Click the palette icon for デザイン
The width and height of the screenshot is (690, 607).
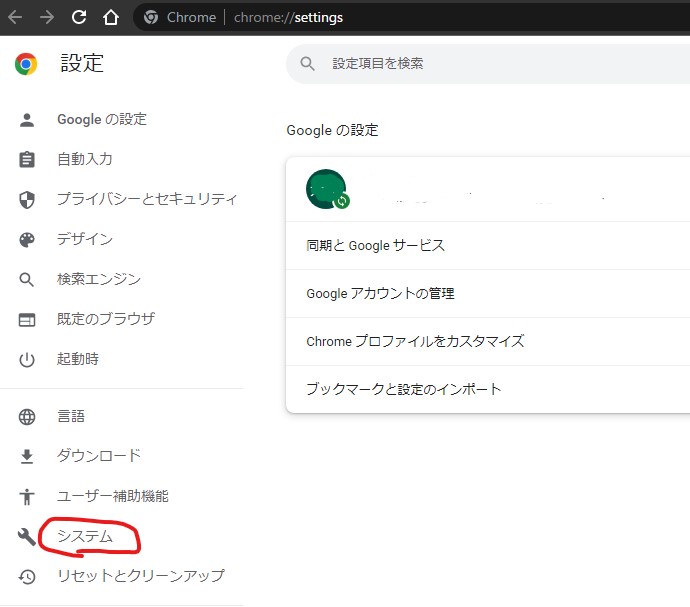coord(27,239)
